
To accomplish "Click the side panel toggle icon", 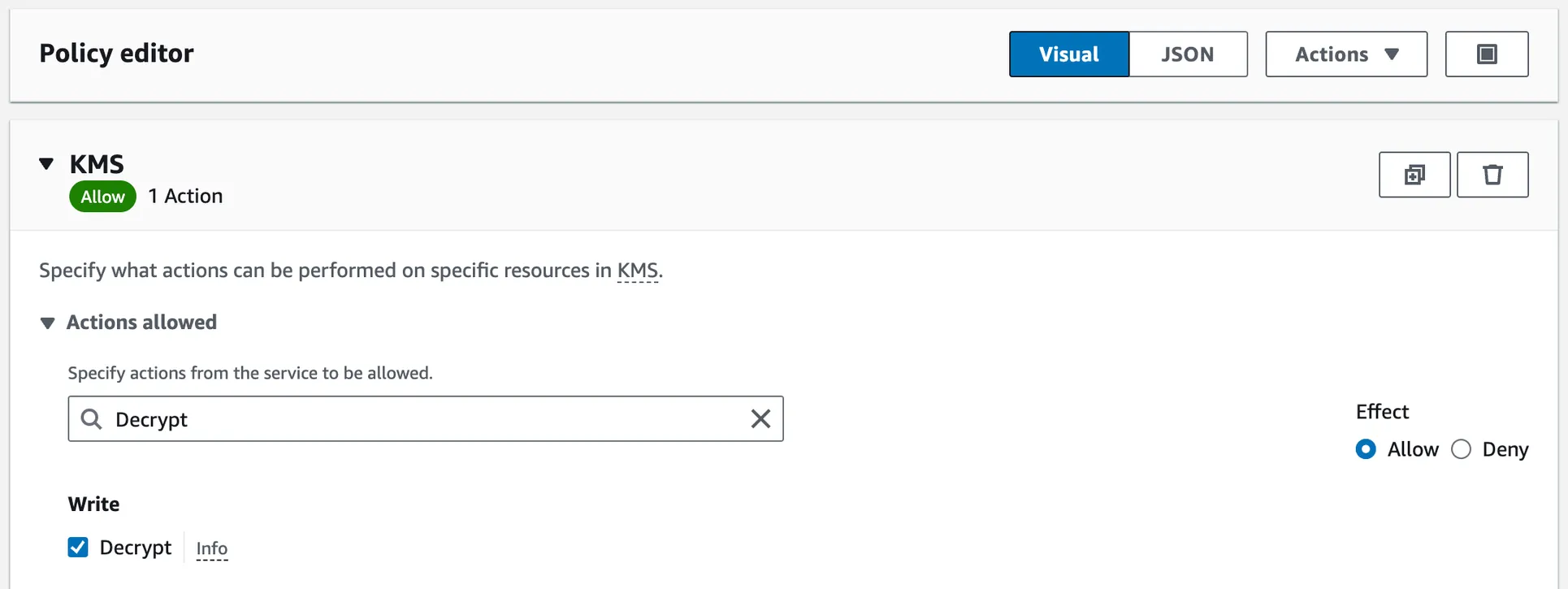I will [x=1486, y=54].
